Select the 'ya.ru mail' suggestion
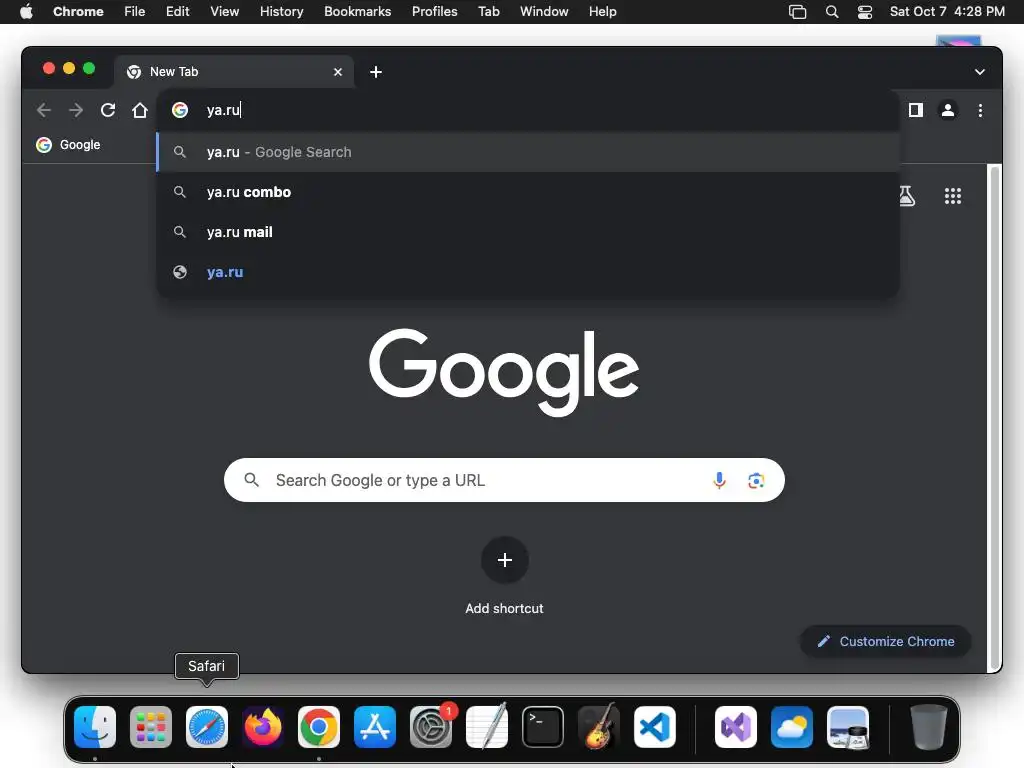 528,232
